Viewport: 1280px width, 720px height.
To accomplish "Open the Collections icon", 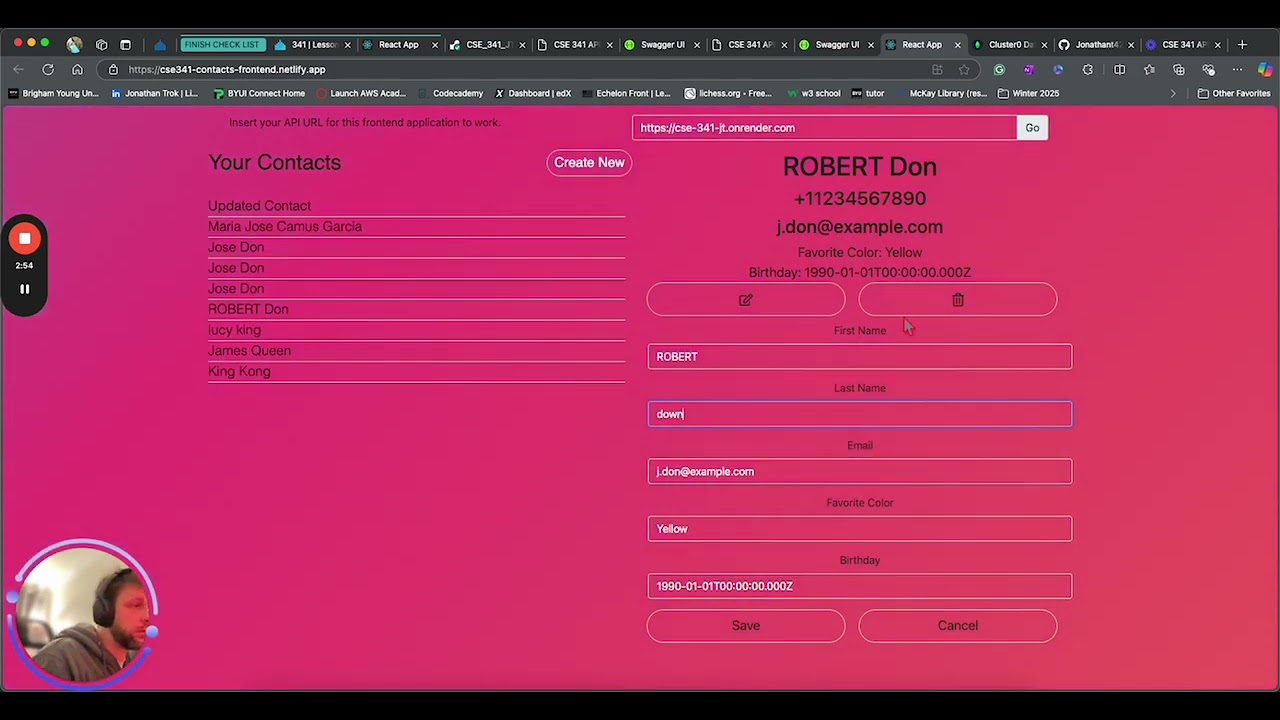I will point(1179,69).
